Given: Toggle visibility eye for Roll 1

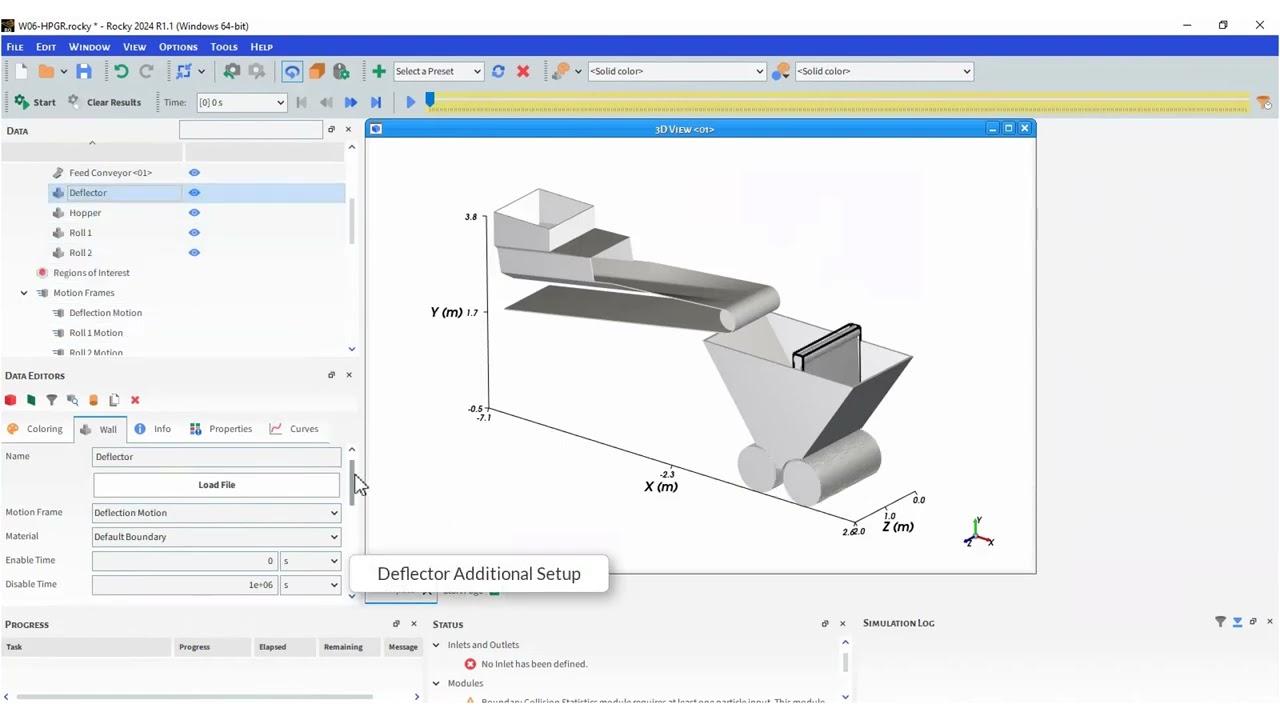Looking at the screenshot, I should pos(194,233).
